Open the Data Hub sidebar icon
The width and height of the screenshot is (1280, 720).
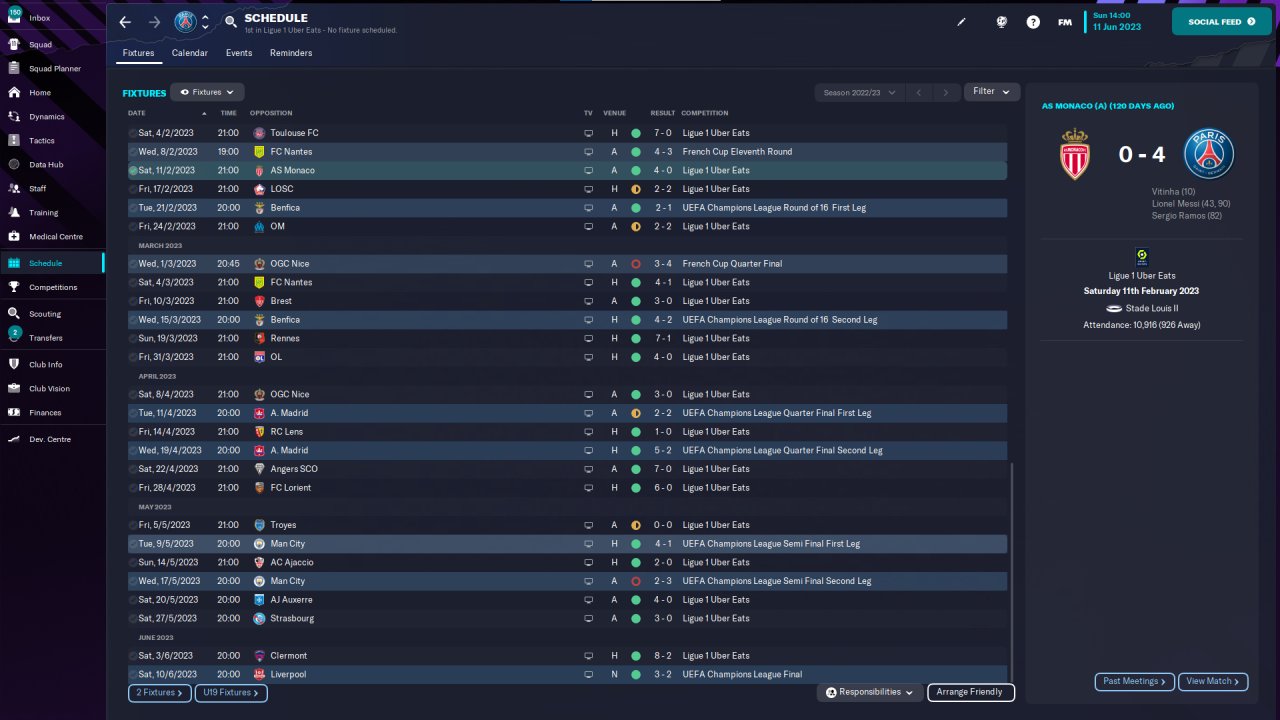click(14, 164)
